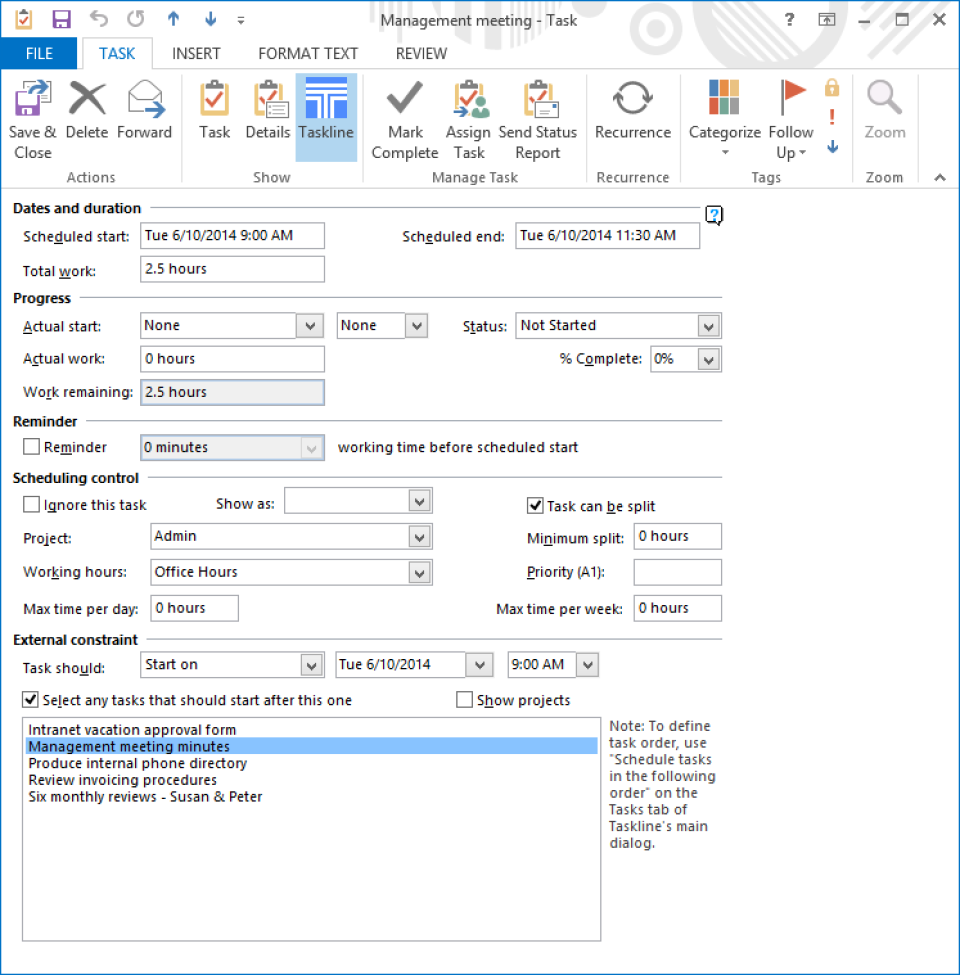Click the Scheduled end field
Viewport: 960px width, 975px height.
coord(607,236)
